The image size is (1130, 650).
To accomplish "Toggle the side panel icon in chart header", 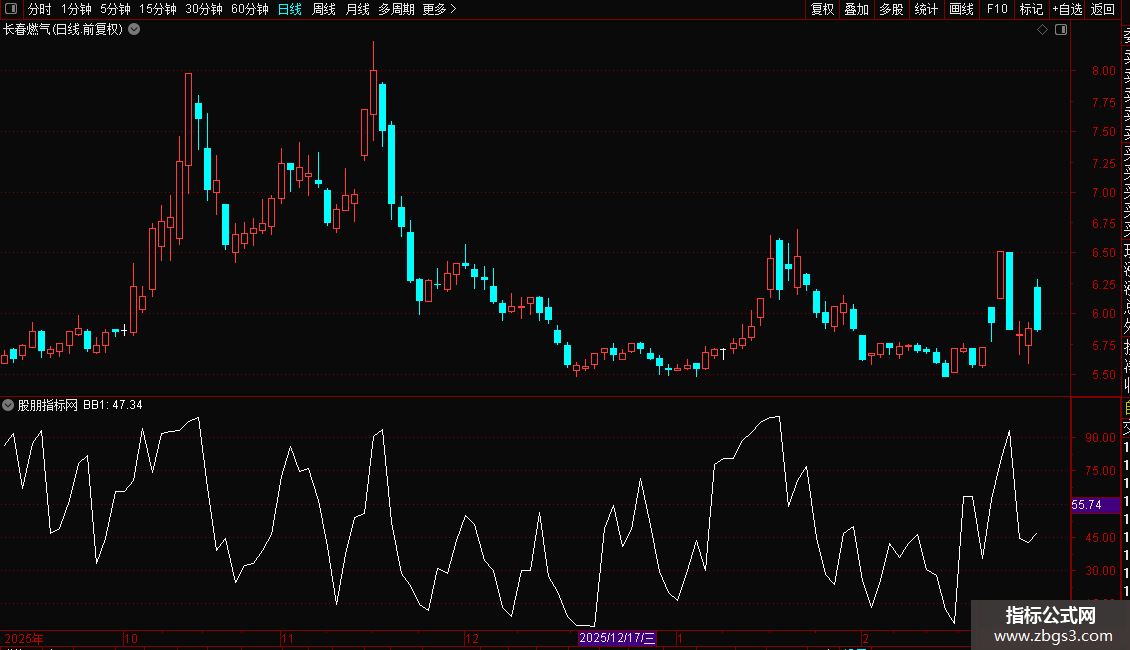I will point(1061,30).
